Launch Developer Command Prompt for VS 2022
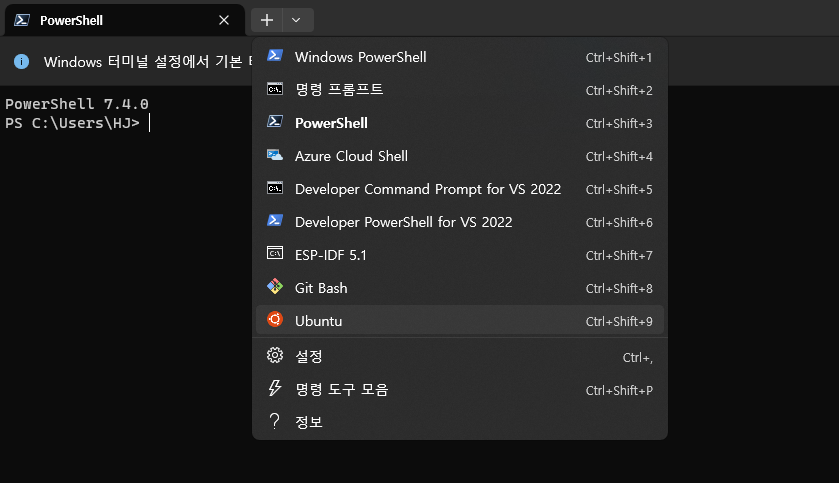 460,189
